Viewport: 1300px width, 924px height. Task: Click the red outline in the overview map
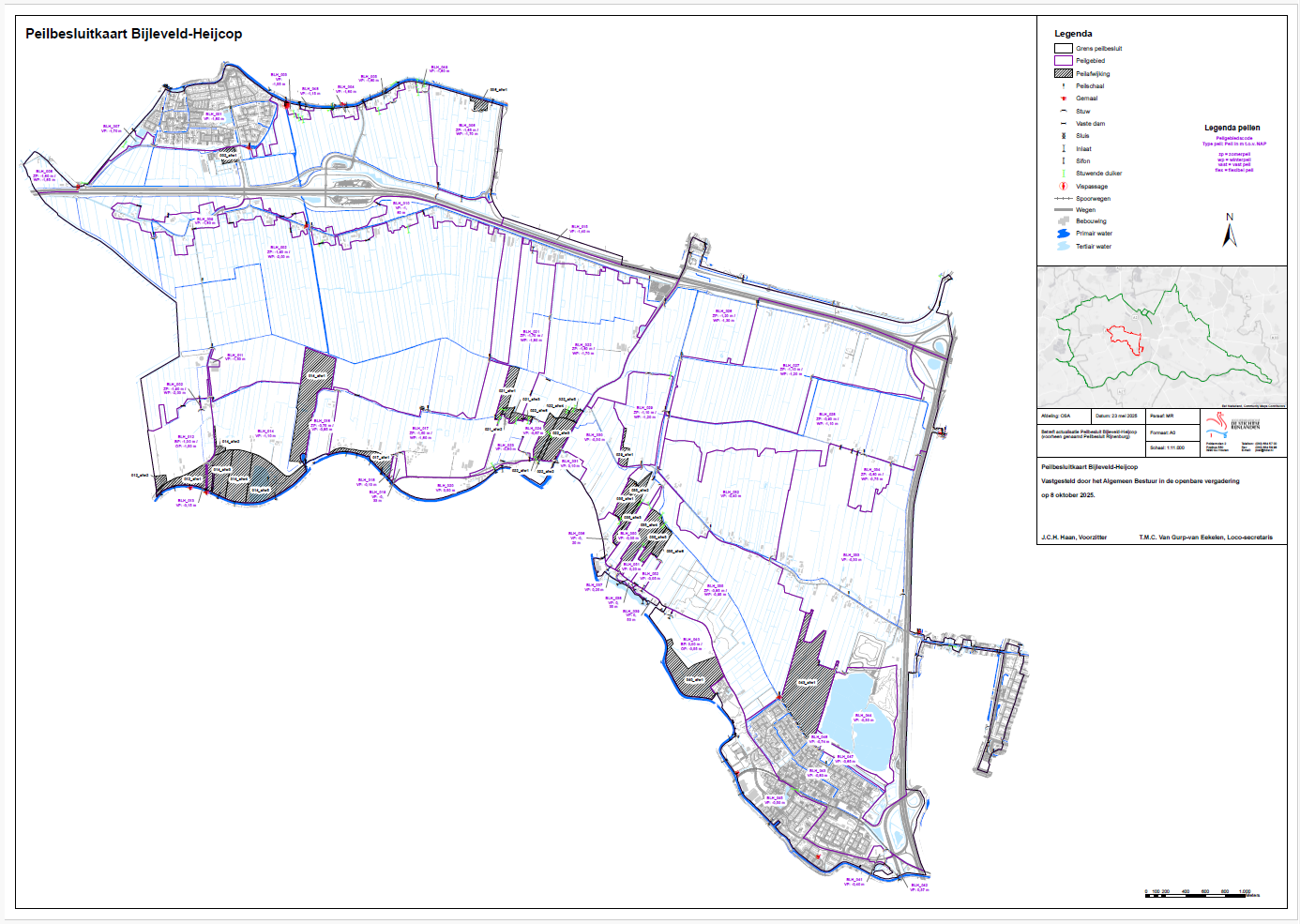(x=1126, y=340)
